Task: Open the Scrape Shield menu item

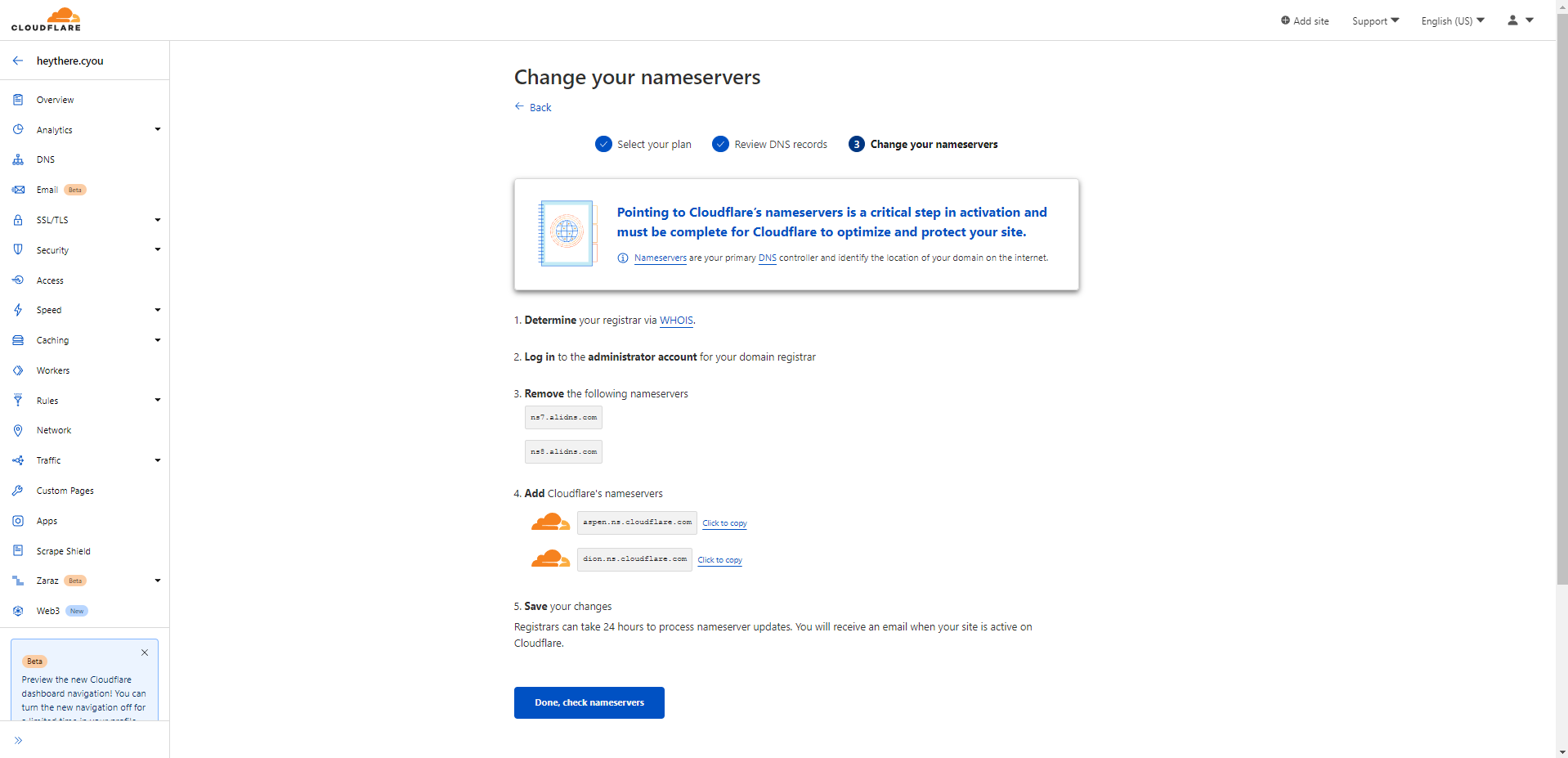Action: point(64,551)
